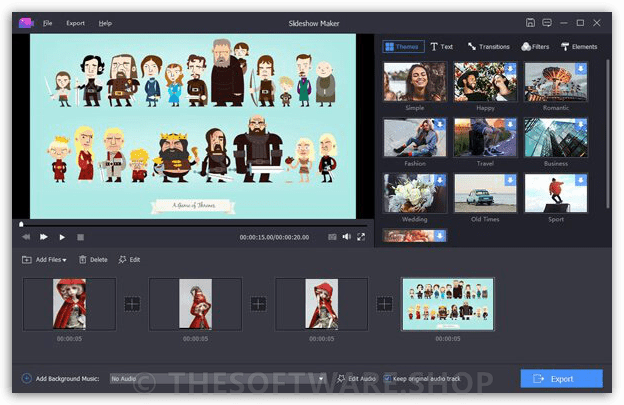Switch to the Elements tab
The height and width of the screenshot is (405, 624).
[x=579, y=47]
